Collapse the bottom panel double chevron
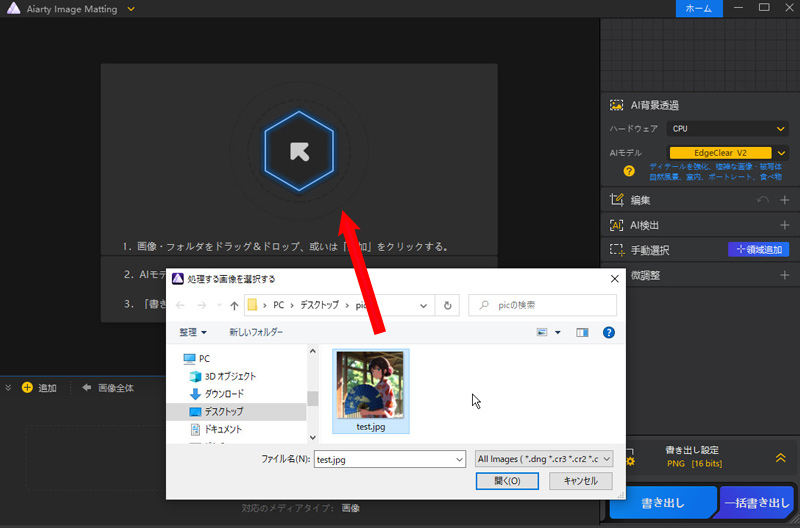Image resolution: width=800 pixels, height=528 pixels. pyautogui.click(x=8, y=388)
